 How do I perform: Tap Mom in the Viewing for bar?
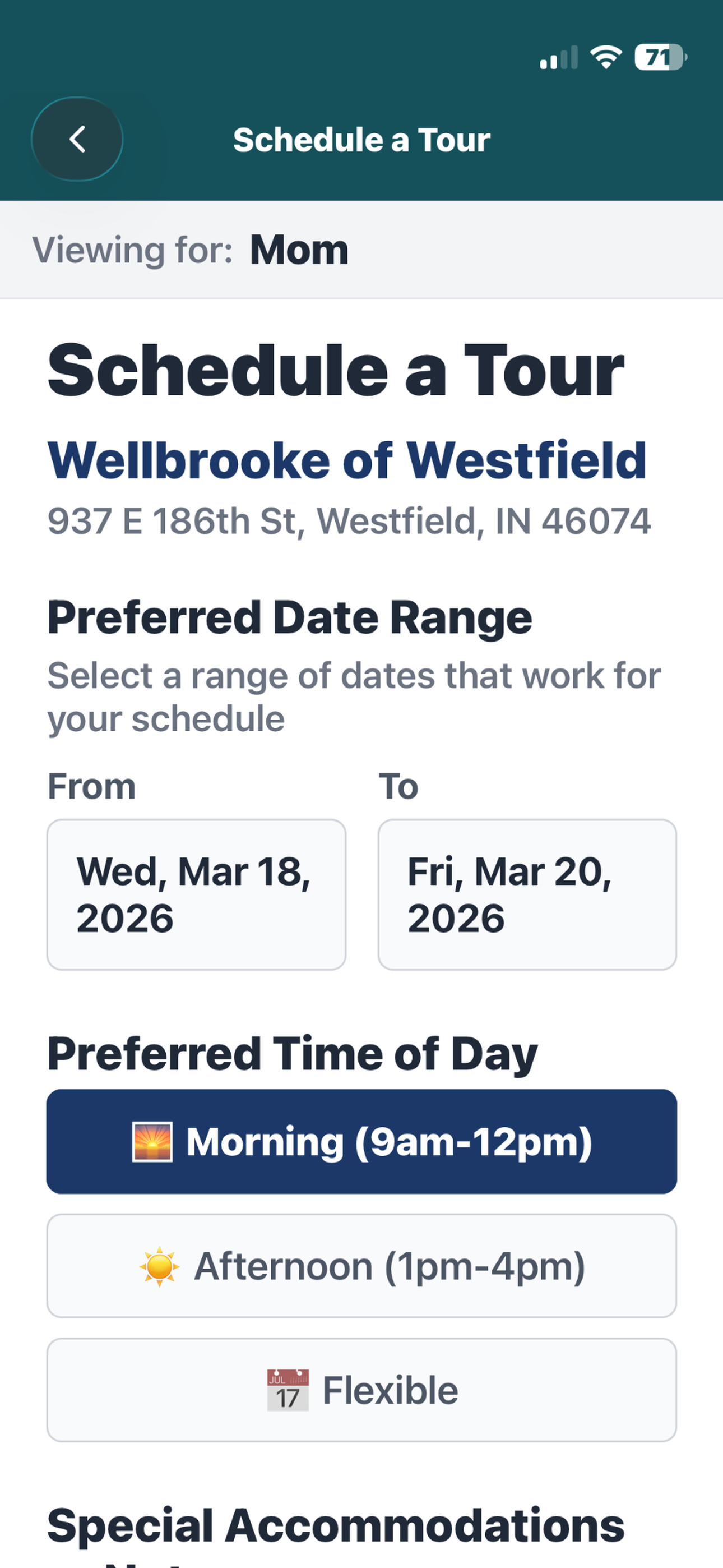[x=299, y=250]
